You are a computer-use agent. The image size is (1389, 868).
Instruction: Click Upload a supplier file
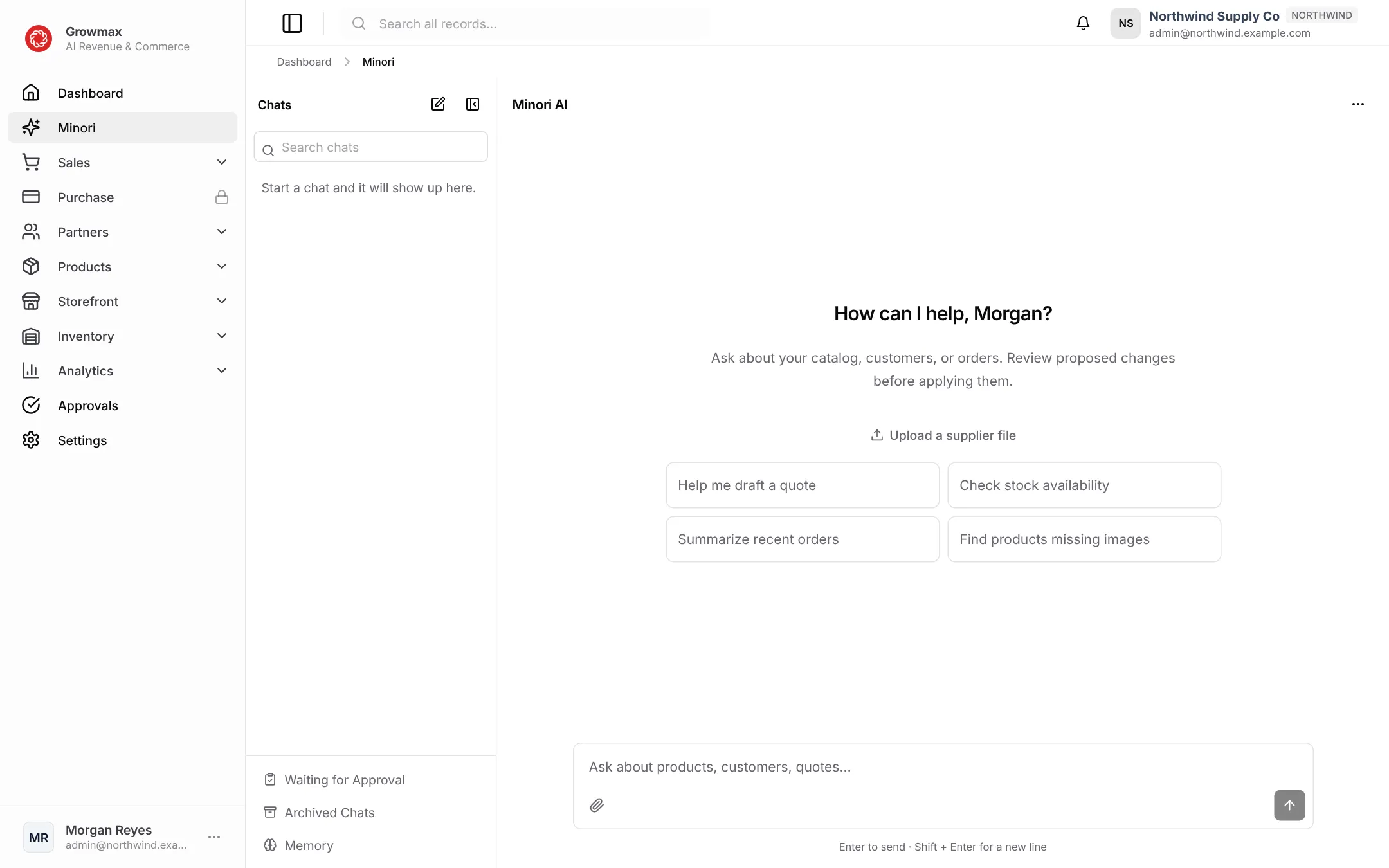coord(943,435)
